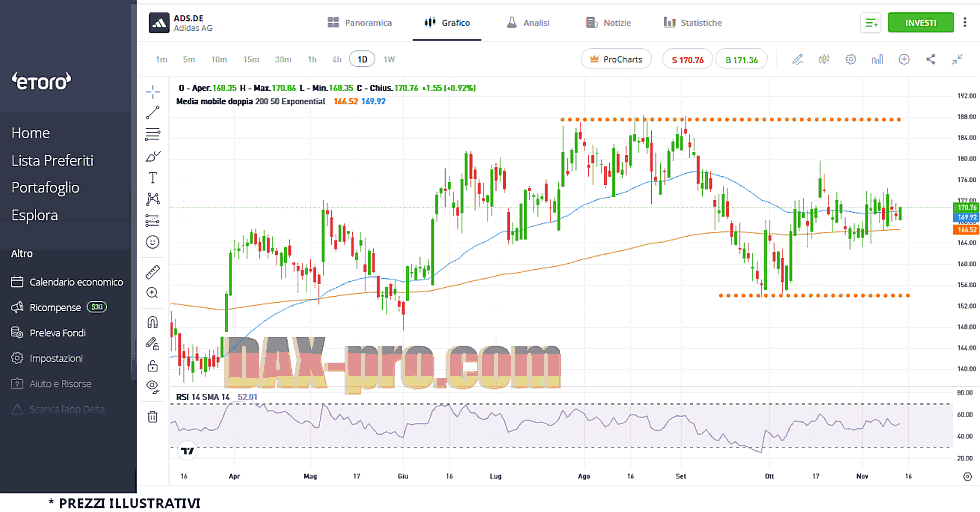Open Esplora in the sidebar
This screenshot has height=512, width=980.
click(34, 215)
